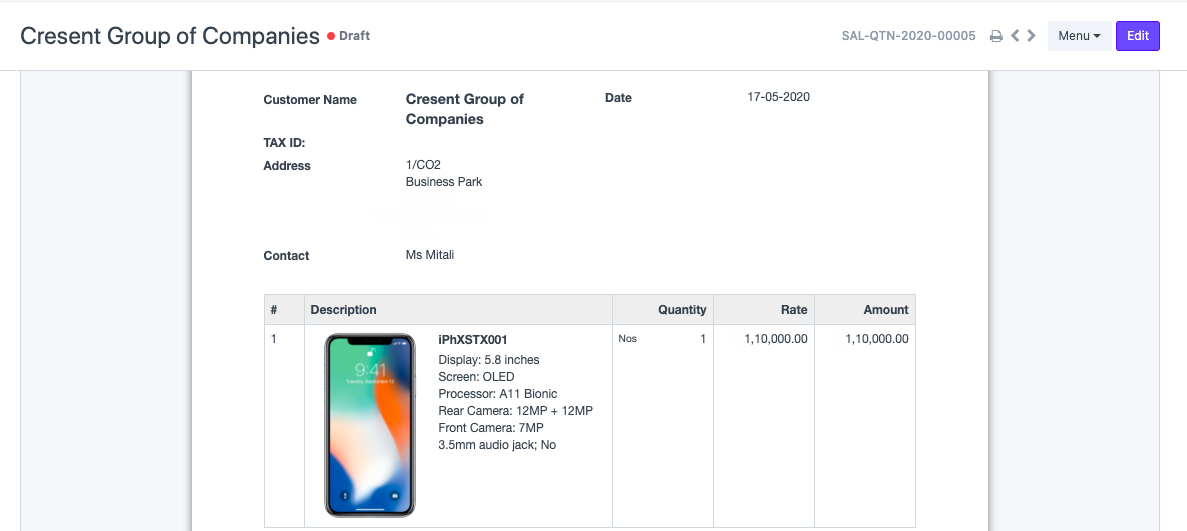
Task: Select item code iPhXSTX001
Action: (x=473, y=340)
